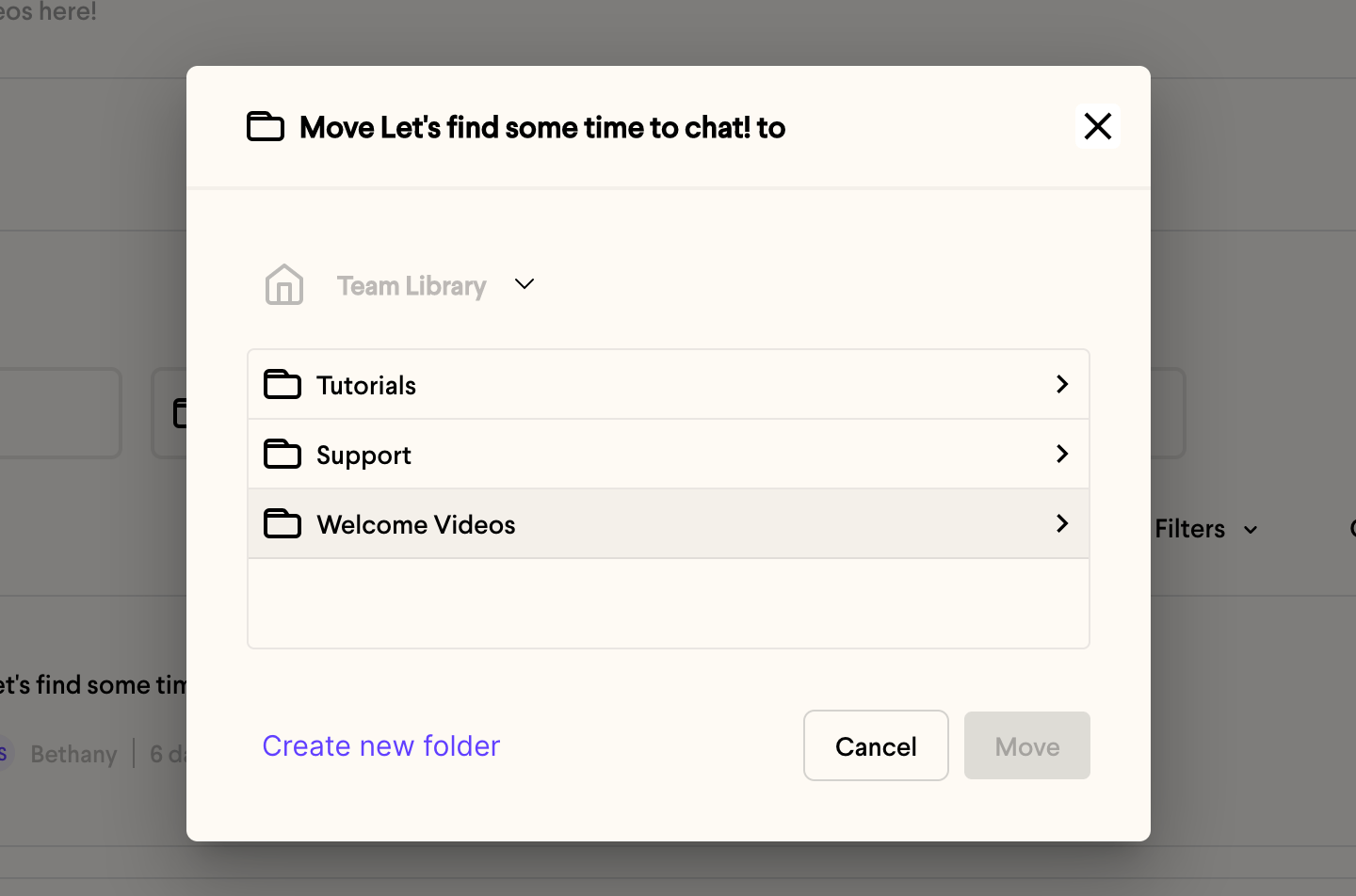
Task: Cancel the move operation
Action: [x=876, y=745]
